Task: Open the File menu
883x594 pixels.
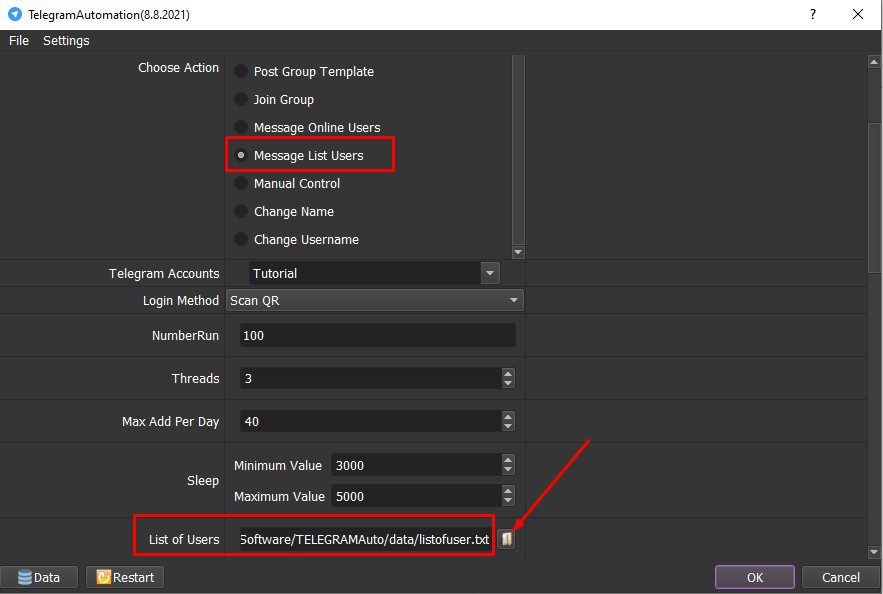Action: tap(19, 41)
